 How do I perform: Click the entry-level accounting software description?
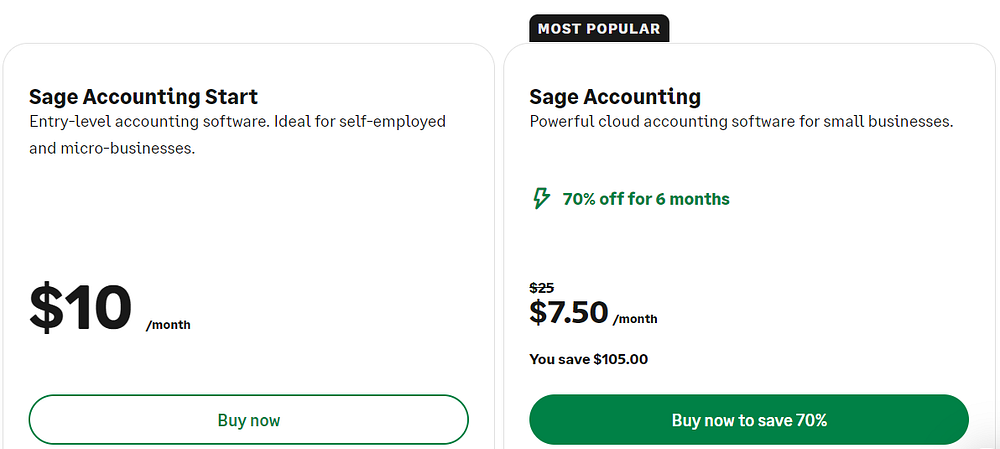click(237, 122)
